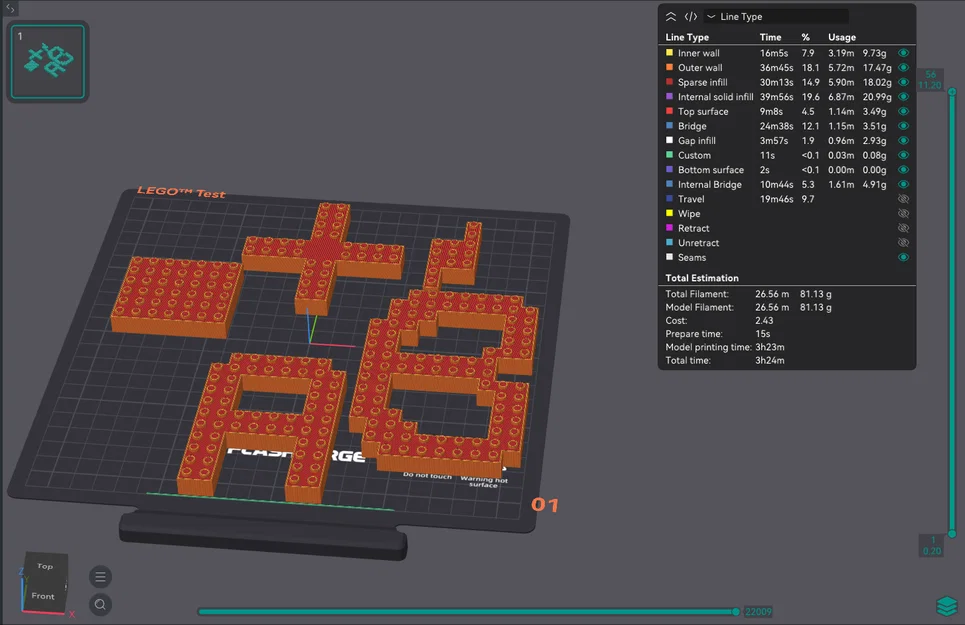Click the LEGO Test plate name label
Image resolution: width=965 pixels, height=625 pixels.
181,192
